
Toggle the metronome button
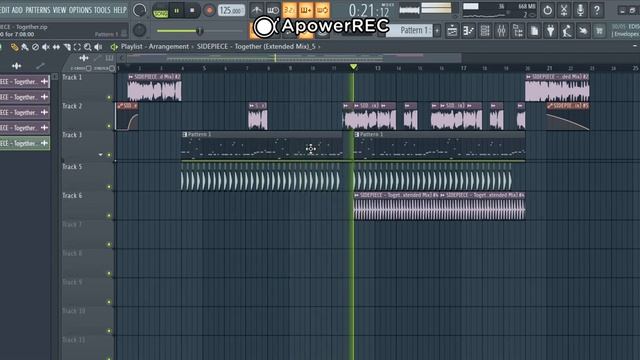tap(257, 10)
